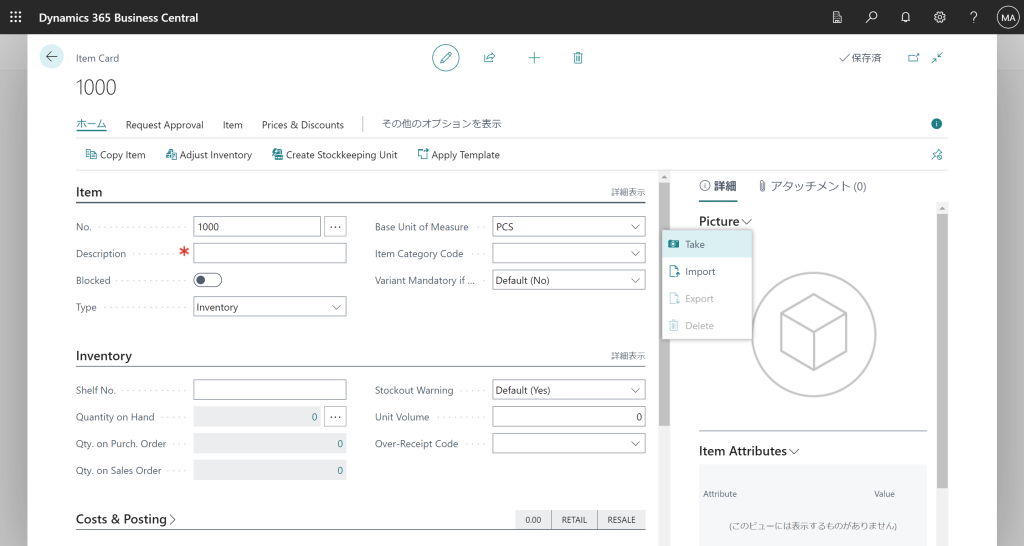Click the pin action bar icon
The height and width of the screenshot is (546, 1024).
coord(936,155)
